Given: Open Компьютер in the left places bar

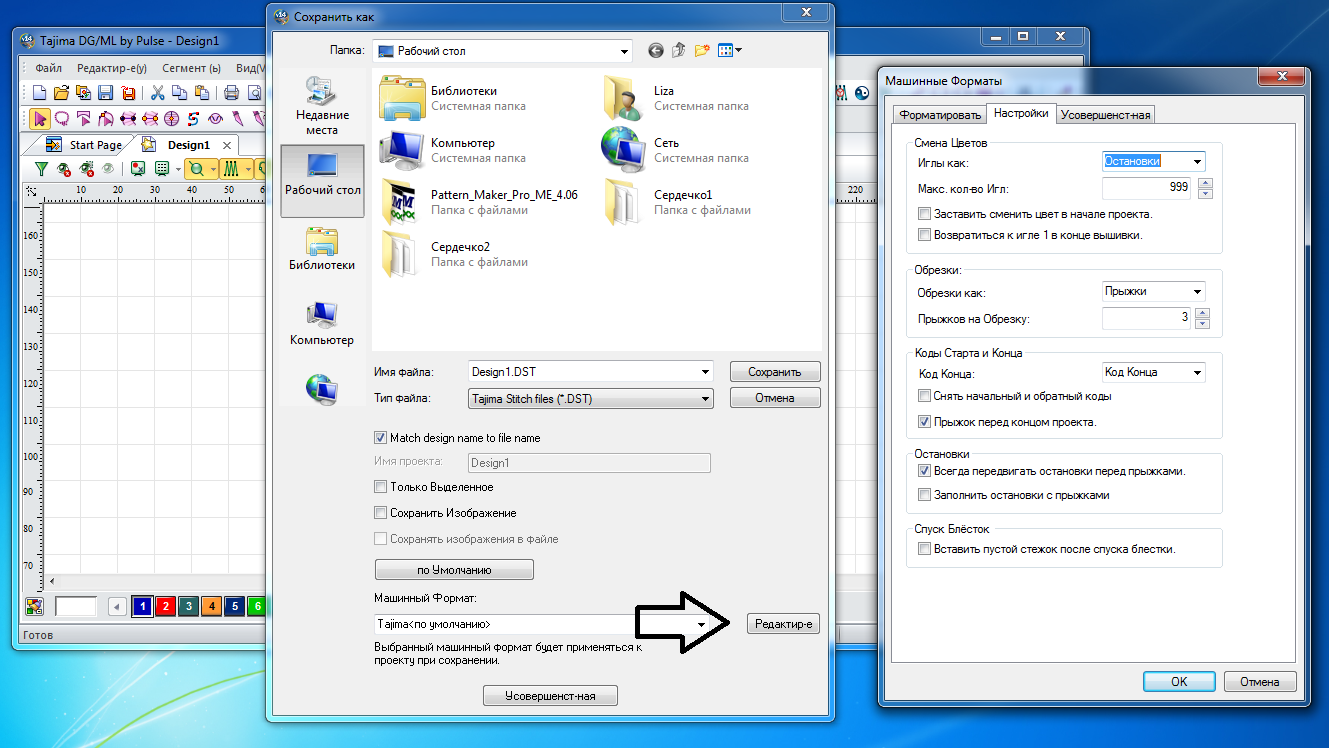Looking at the screenshot, I should 322,324.
